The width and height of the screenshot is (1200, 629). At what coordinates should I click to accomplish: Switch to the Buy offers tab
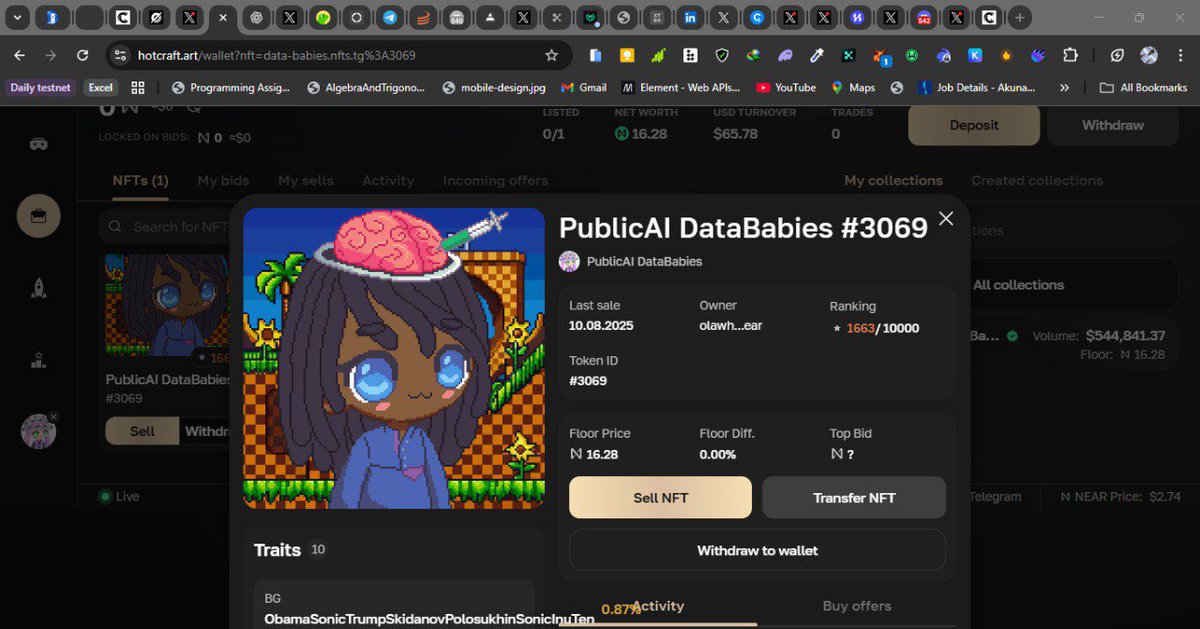click(856, 606)
